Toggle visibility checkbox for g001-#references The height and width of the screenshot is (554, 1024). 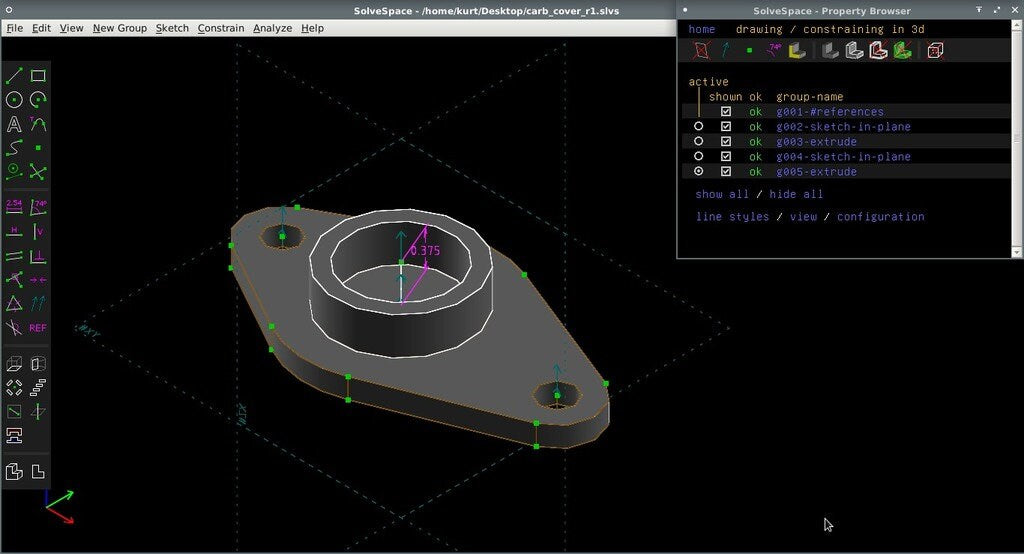click(726, 112)
